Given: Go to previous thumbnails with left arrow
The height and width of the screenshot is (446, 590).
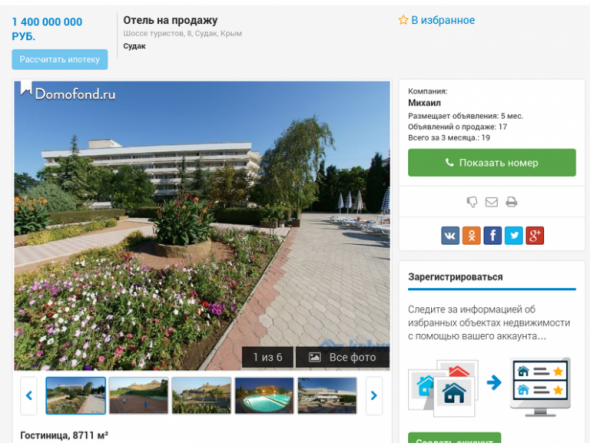Looking at the screenshot, I should 29,396.
